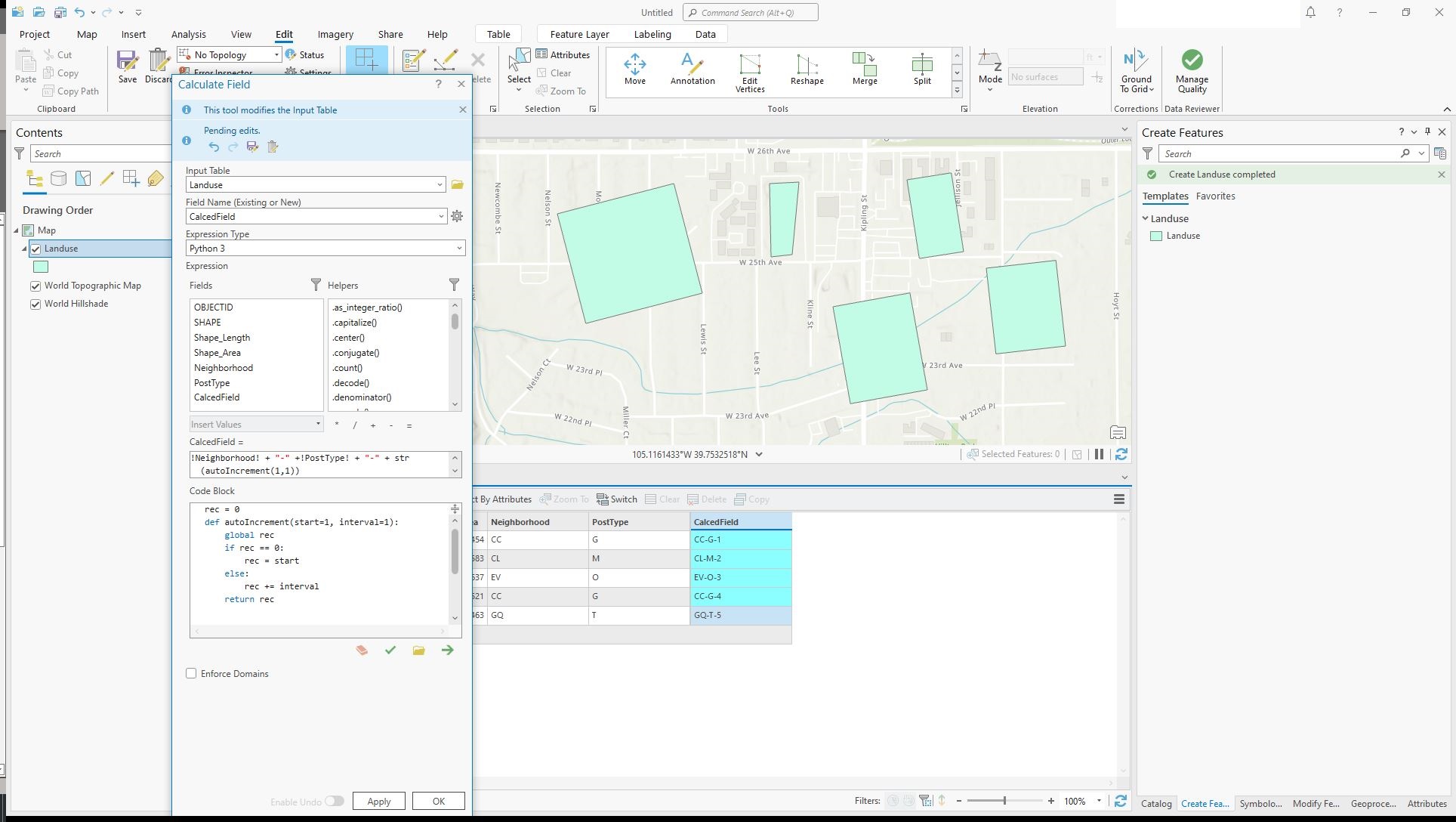1456x822 pixels.
Task: Open the Edit Vertices tool
Action: [749, 70]
